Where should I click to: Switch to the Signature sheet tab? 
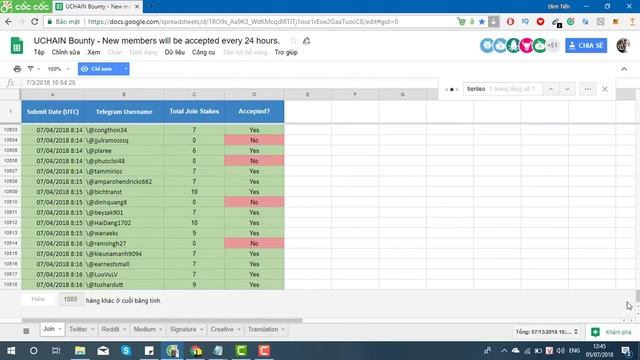click(x=183, y=329)
